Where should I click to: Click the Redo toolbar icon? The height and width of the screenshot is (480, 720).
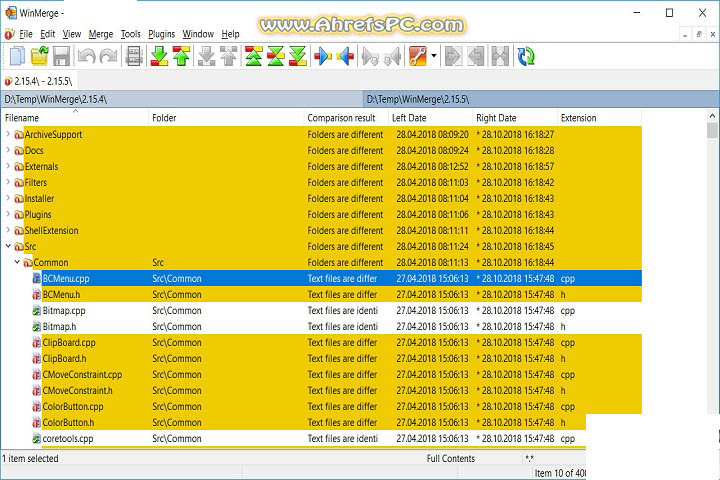pyautogui.click(x=108, y=56)
